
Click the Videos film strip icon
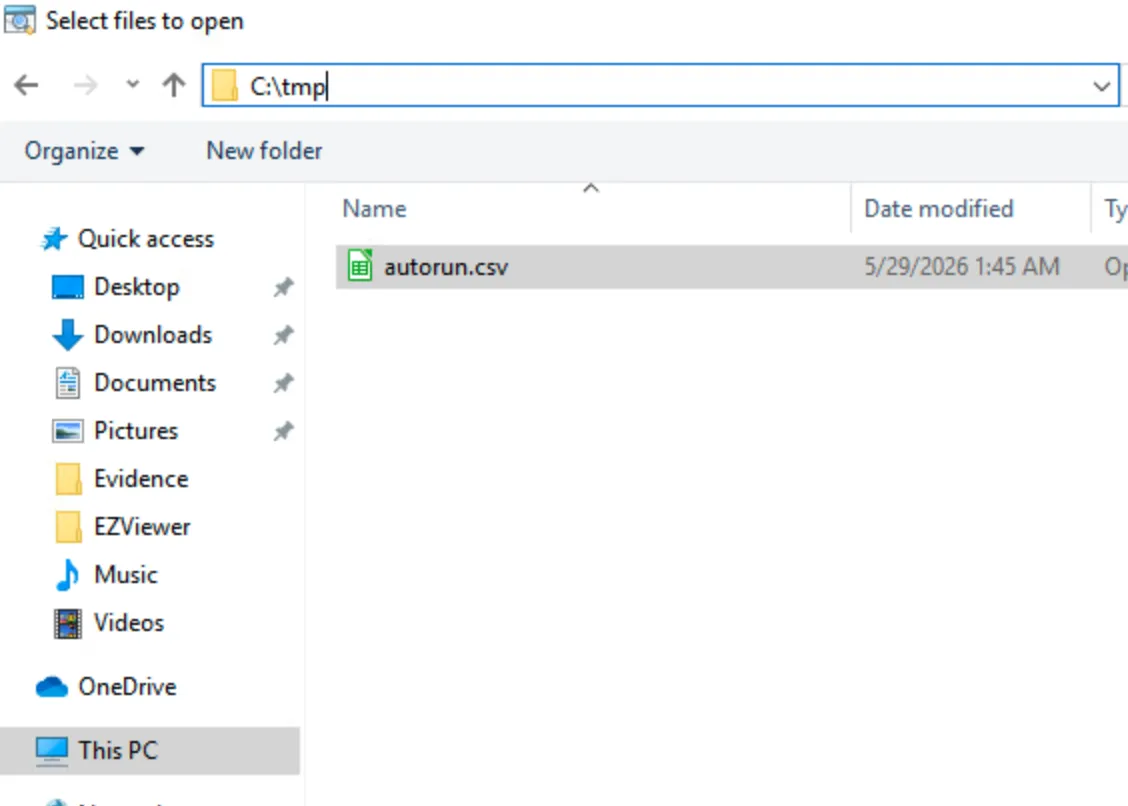pyautogui.click(x=68, y=623)
